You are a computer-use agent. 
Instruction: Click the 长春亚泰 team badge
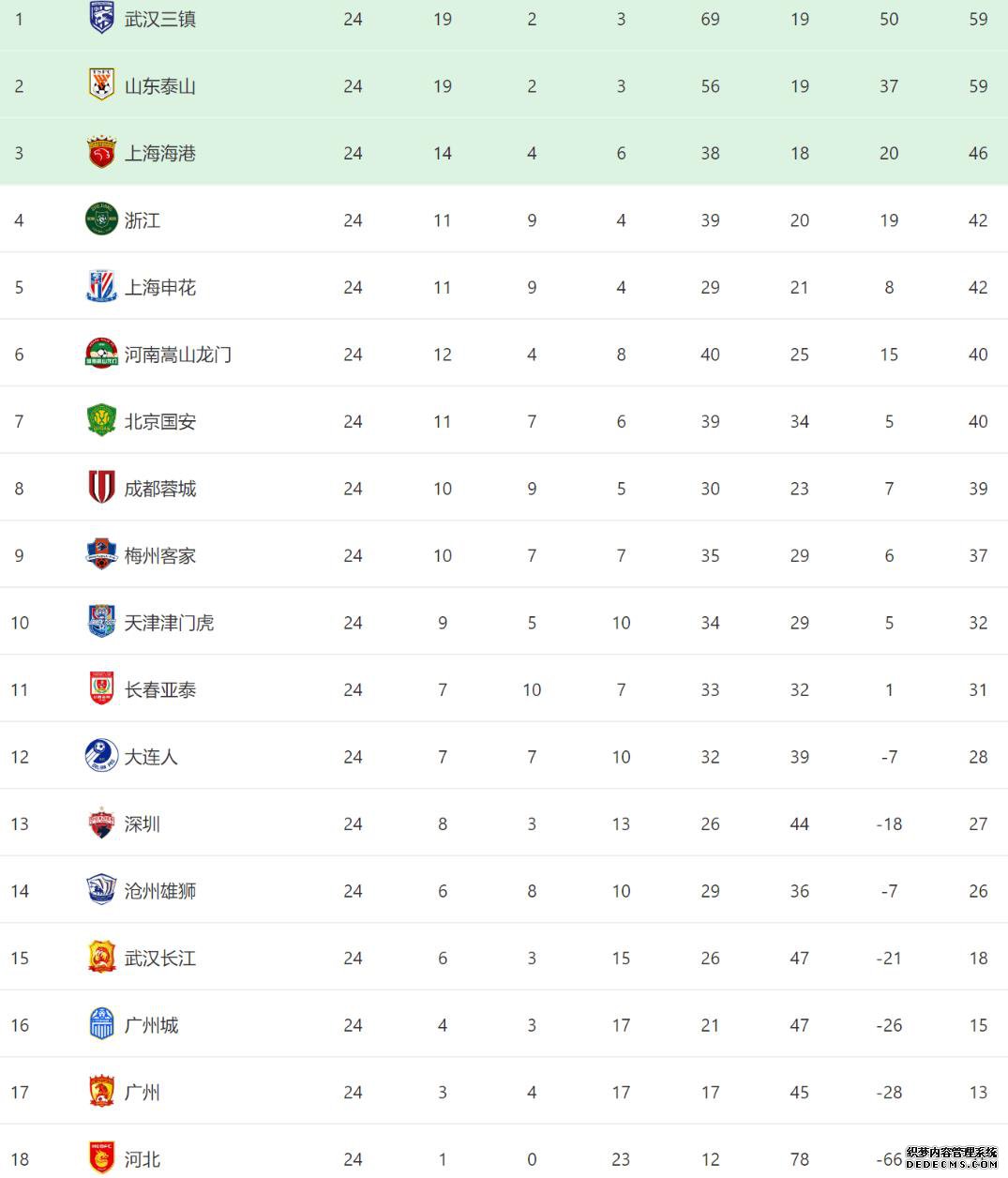tap(101, 689)
